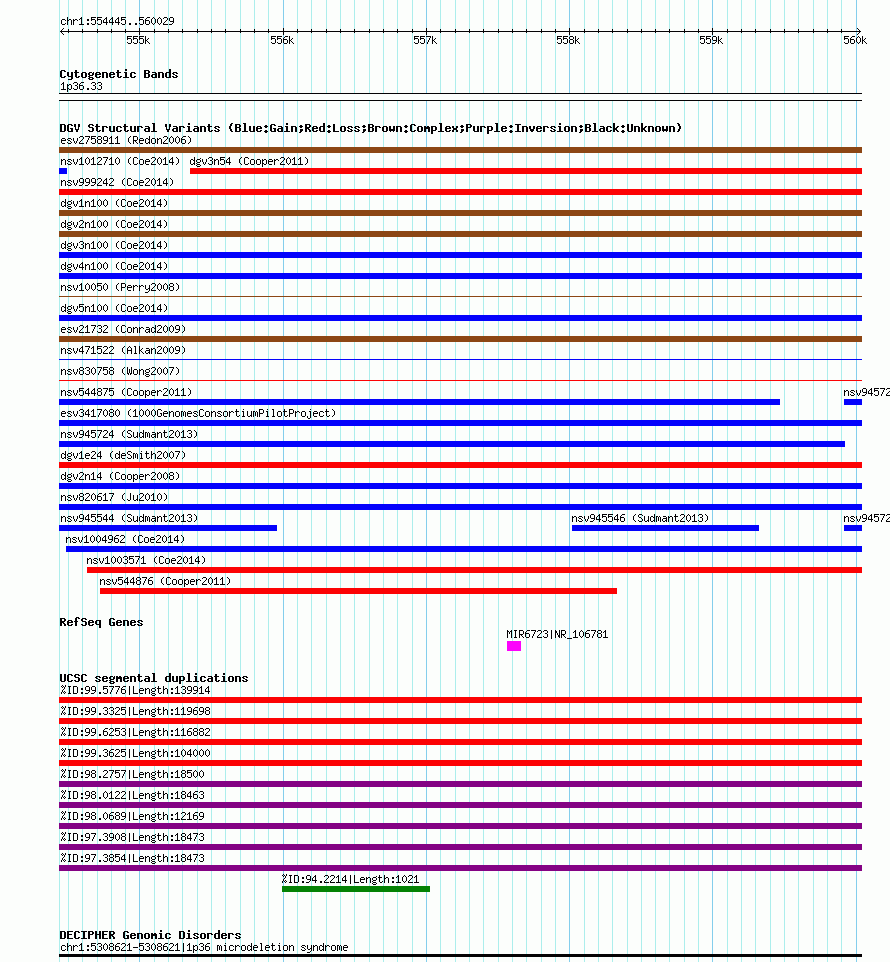Click the DGV Structural Variants track title

[x=370, y=128]
